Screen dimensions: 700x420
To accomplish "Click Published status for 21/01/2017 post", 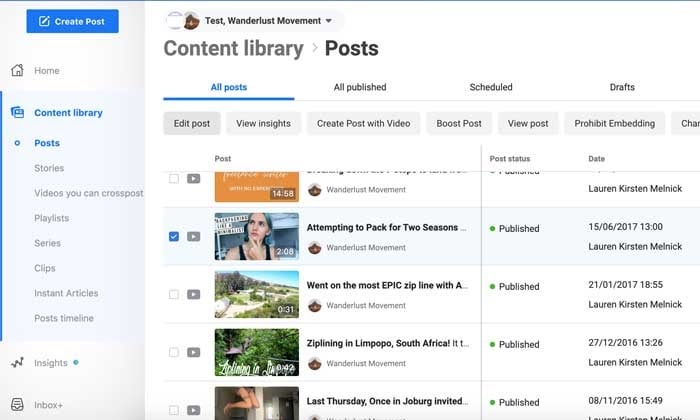I will (515, 287).
